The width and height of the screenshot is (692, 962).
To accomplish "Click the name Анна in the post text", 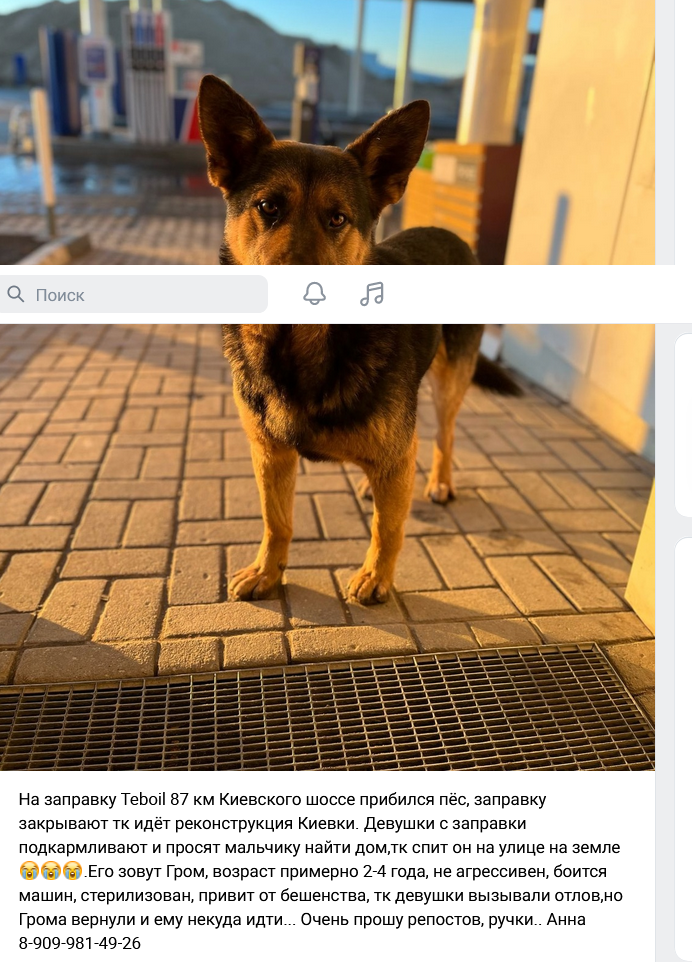I will 566,920.
